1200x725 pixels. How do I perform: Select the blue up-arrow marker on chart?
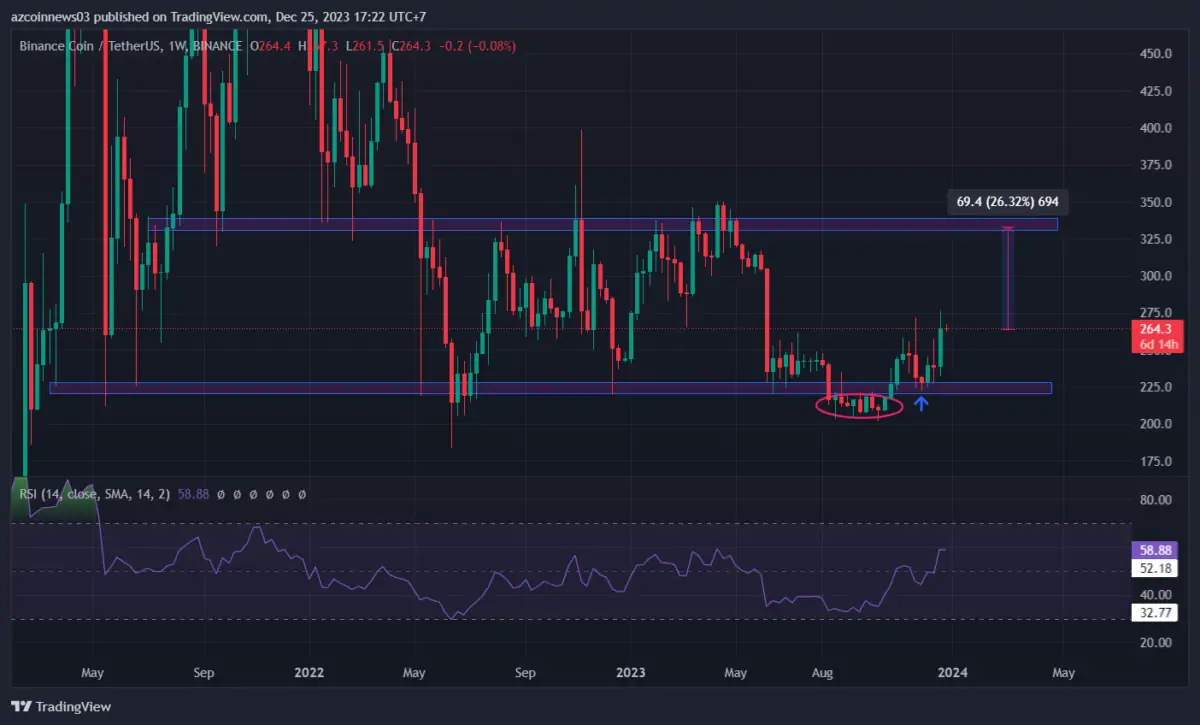click(921, 404)
